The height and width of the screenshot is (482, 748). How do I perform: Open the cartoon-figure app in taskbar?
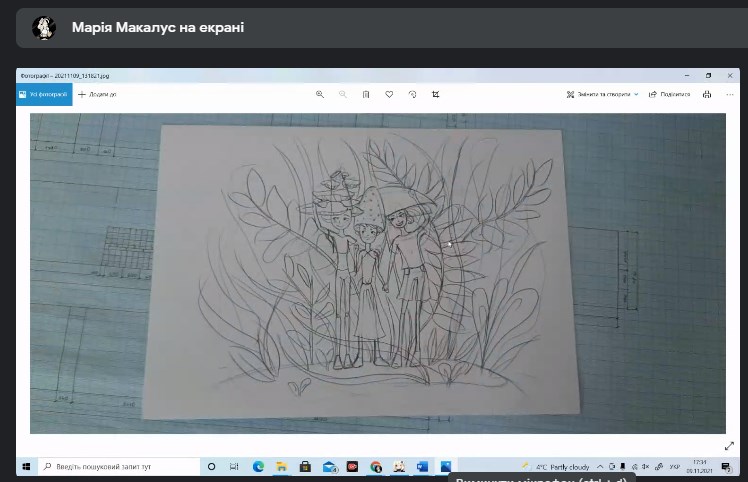399,467
